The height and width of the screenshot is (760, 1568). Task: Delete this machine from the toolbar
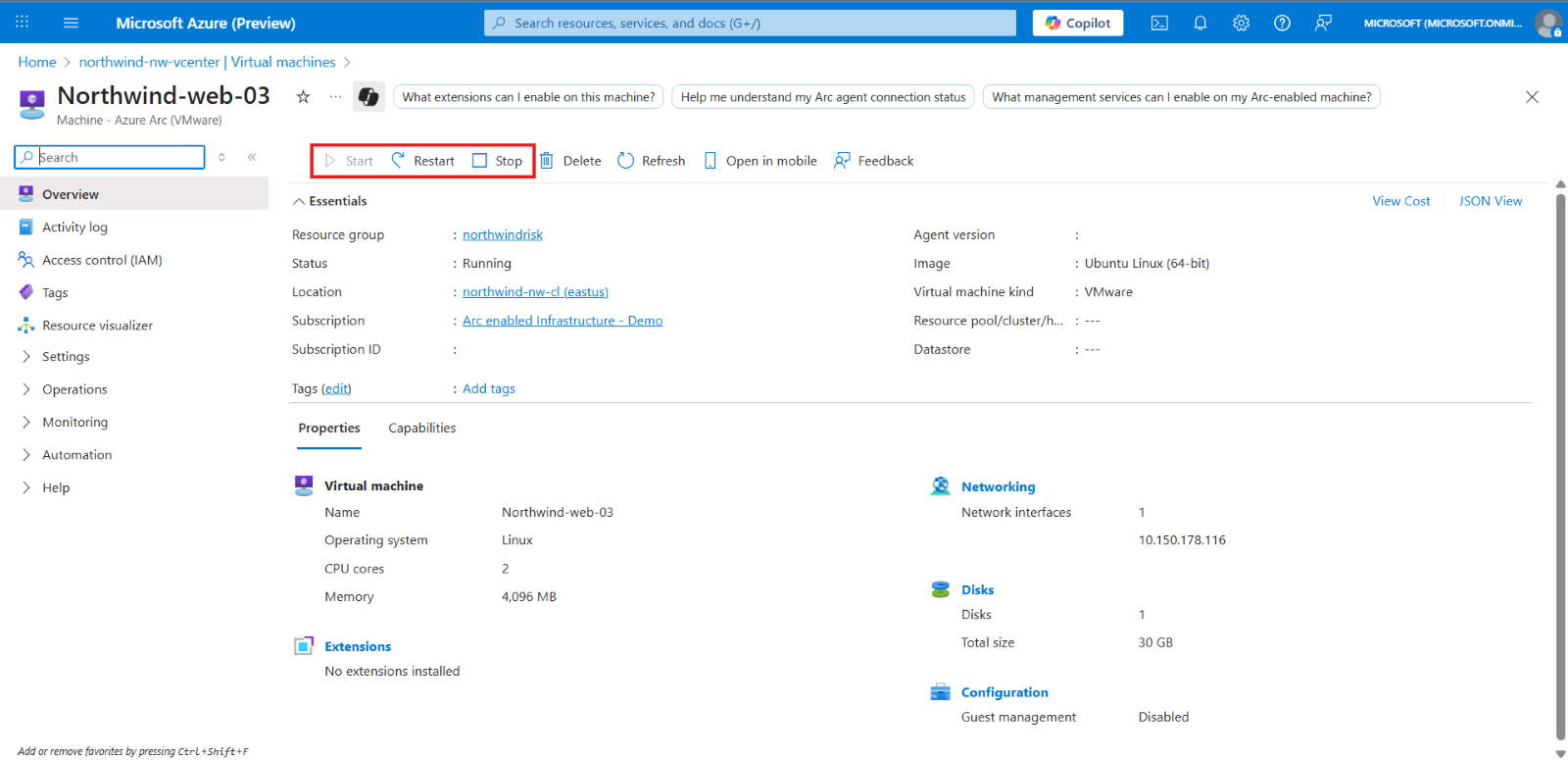coord(570,161)
